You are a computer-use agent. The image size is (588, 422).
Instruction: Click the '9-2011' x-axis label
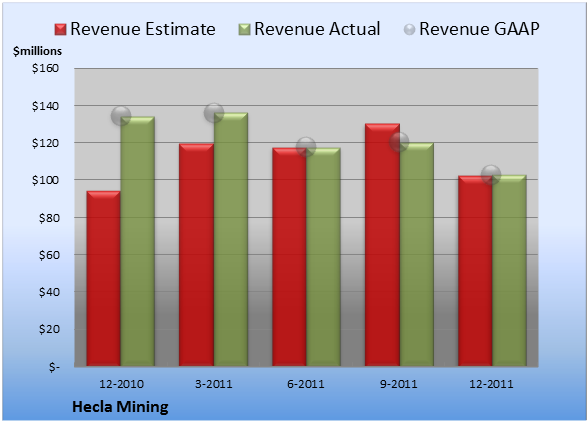click(399, 384)
